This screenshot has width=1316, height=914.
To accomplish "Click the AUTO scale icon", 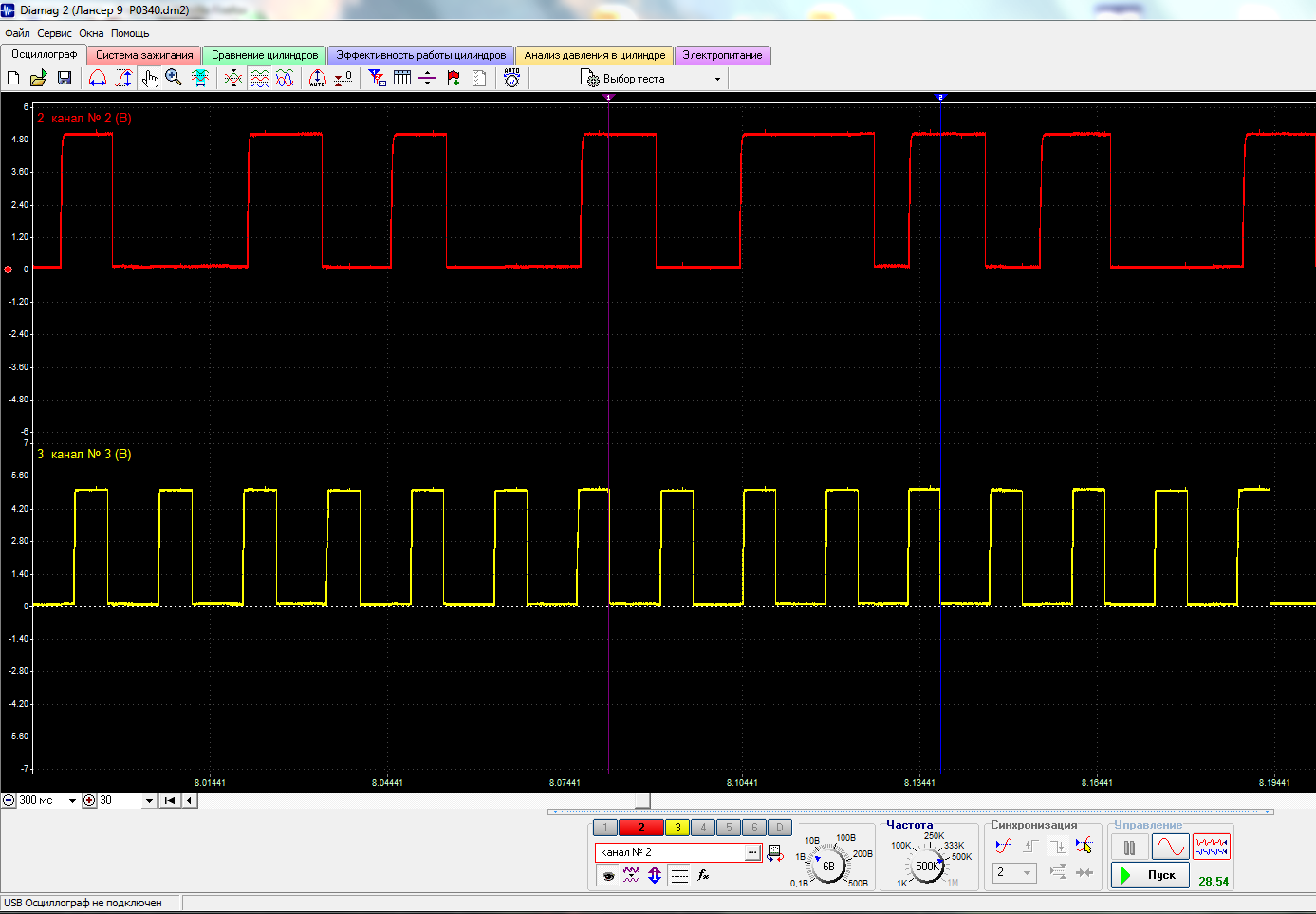I will point(318,78).
